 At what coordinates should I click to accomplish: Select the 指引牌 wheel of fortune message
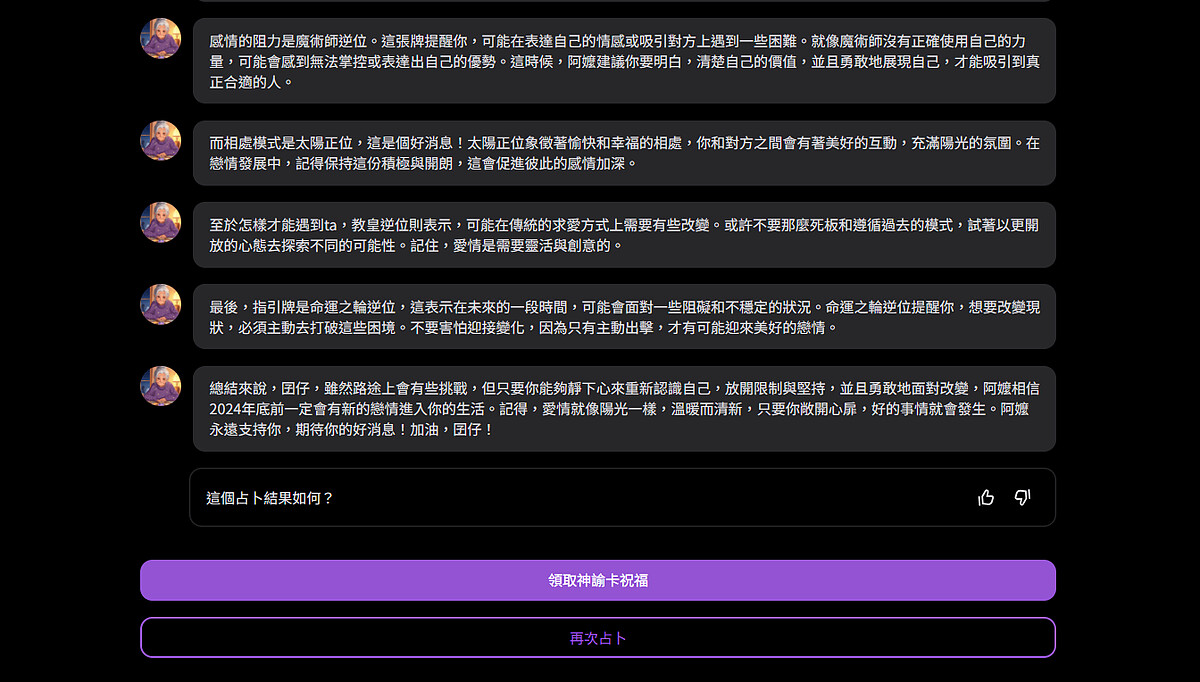click(x=623, y=316)
